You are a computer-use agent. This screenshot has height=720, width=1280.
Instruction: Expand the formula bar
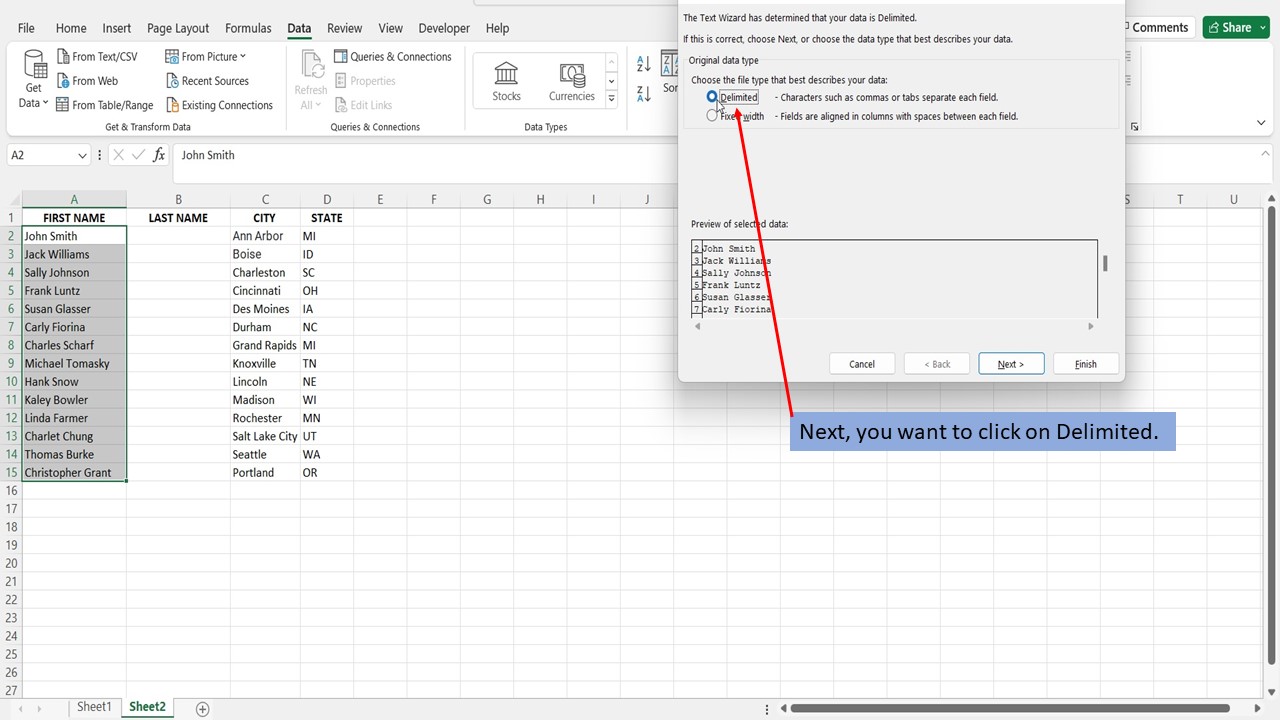coord(1265,154)
